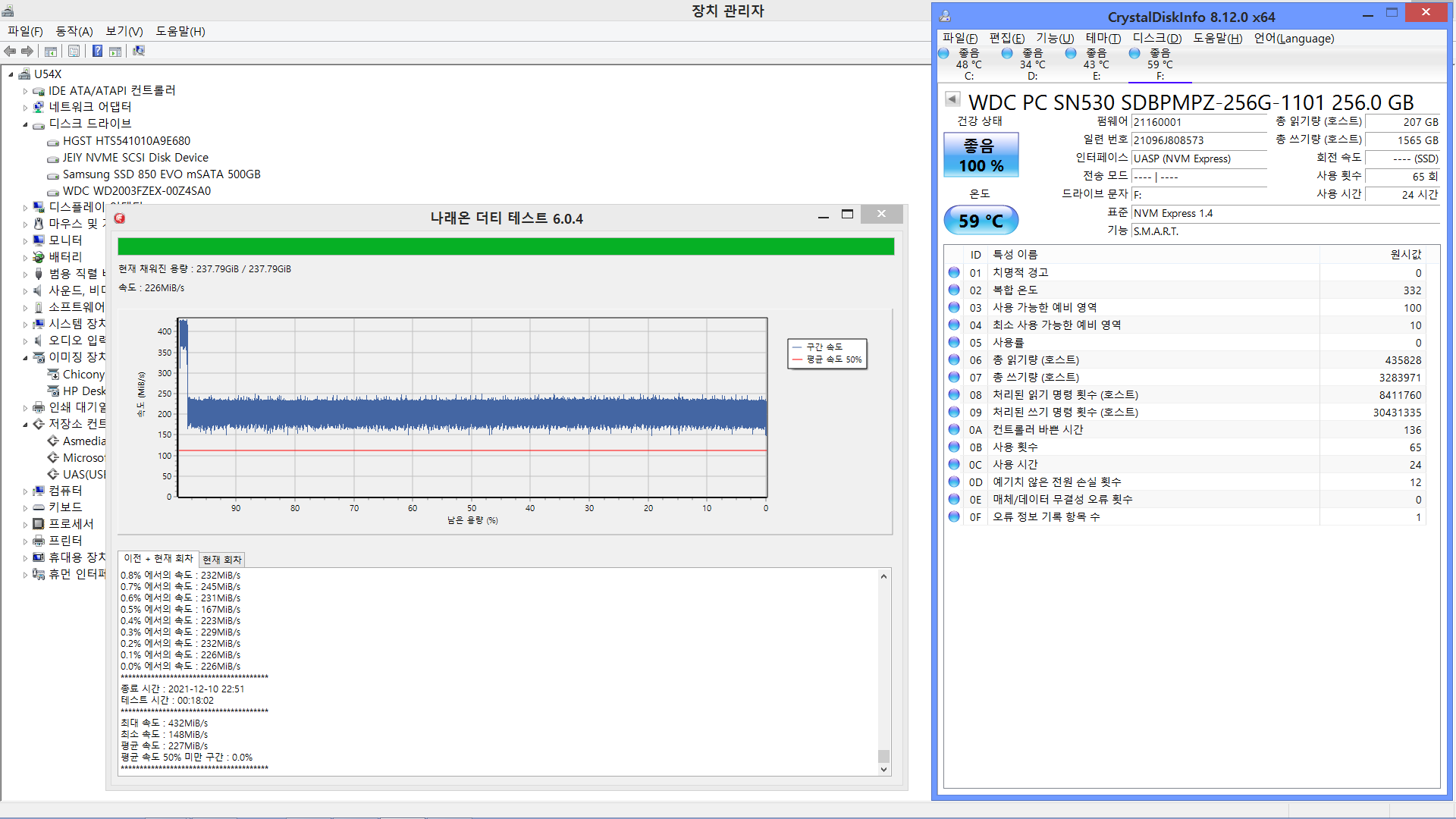Select WDC WD2003FZEX-00Z4SA0 drive entry
This screenshot has height=819, width=1456.
[136, 191]
